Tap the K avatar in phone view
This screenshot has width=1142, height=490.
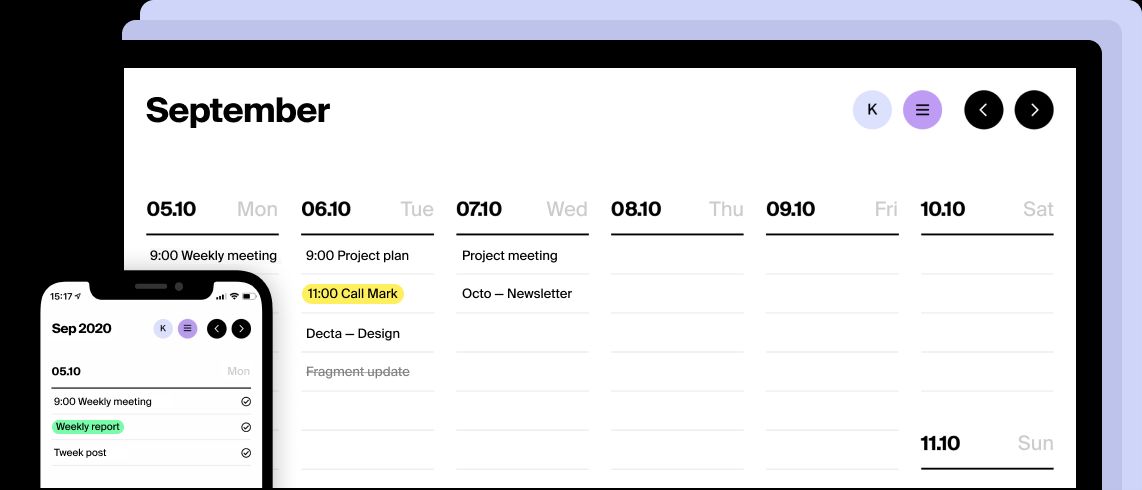tap(163, 329)
